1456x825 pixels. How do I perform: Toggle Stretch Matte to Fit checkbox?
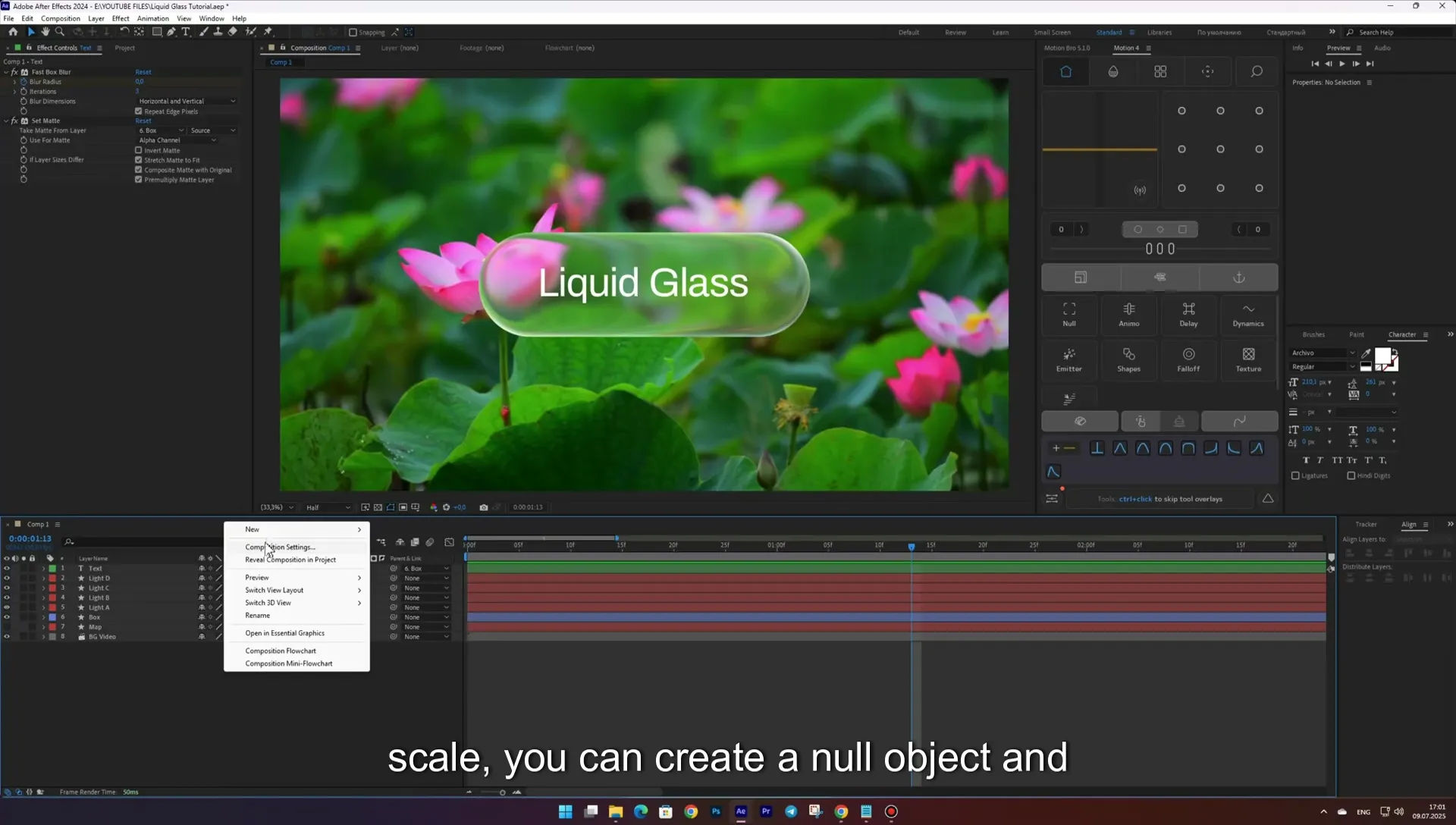(x=139, y=160)
